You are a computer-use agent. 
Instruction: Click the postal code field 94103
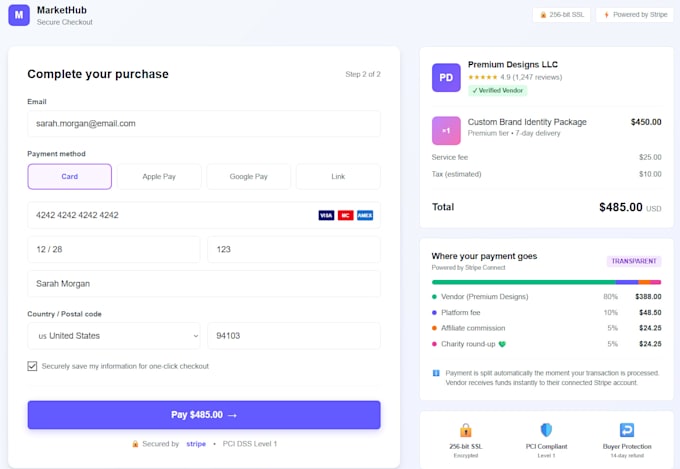click(294, 336)
